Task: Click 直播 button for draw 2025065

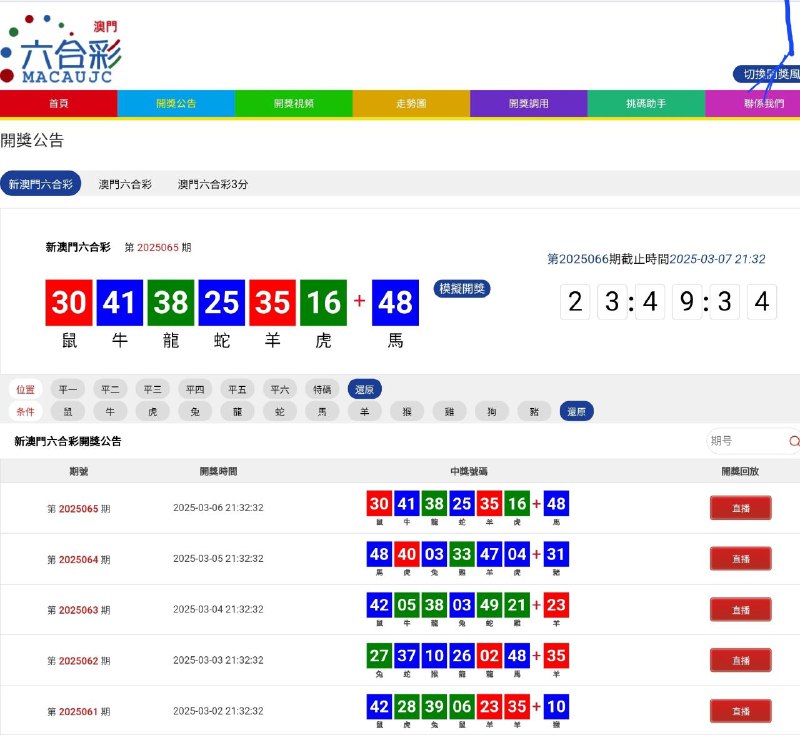Action: (740, 508)
